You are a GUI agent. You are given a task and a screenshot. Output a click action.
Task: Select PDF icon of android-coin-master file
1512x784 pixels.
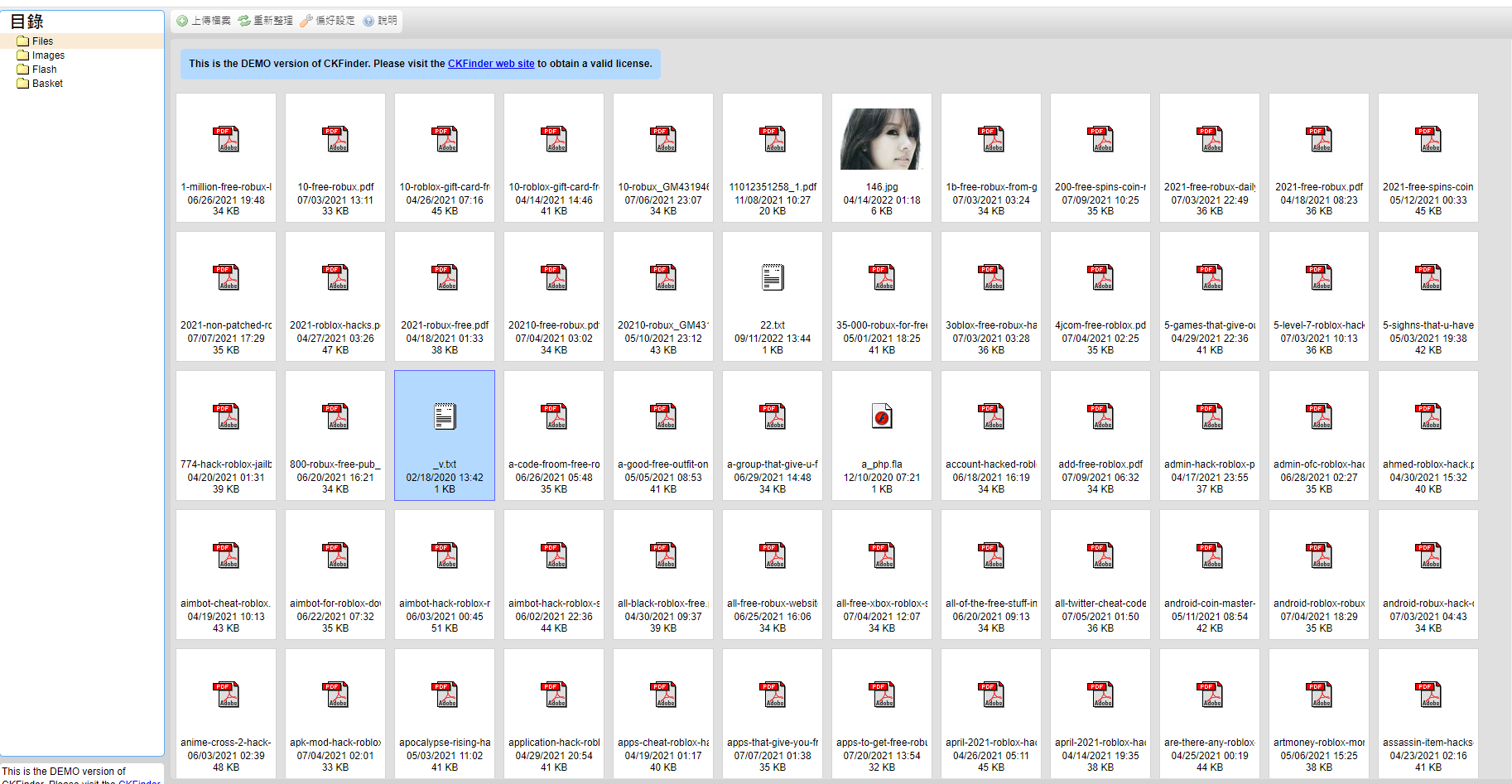click(1210, 556)
